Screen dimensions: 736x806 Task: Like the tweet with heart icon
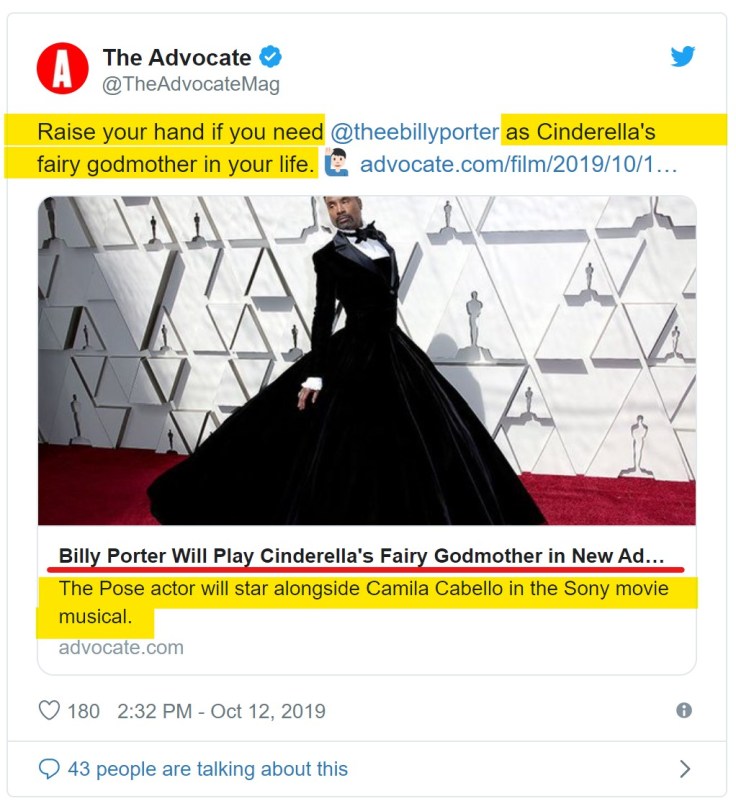[49, 711]
